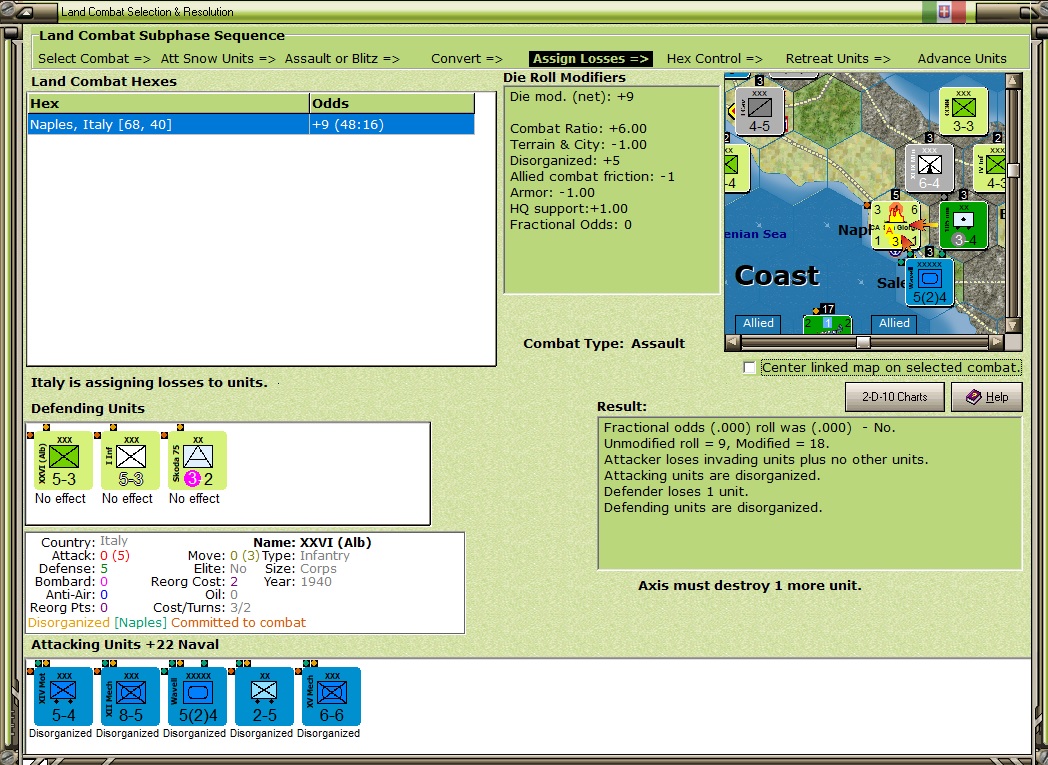Image resolution: width=1048 pixels, height=765 pixels.
Task: Click the left Allied label on the map
Action: (x=759, y=323)
